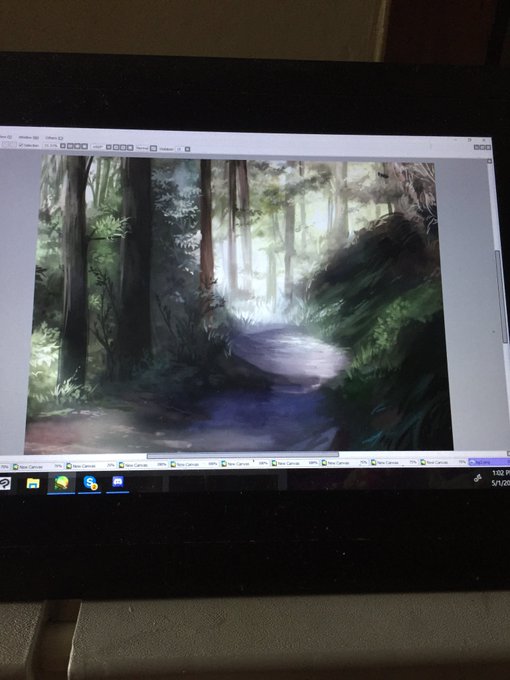Image resolution: width=510 pixels, height=680 pixels.
Task: Click the 1:02 clock in the taskbar
Action: [x=501, y=473]
